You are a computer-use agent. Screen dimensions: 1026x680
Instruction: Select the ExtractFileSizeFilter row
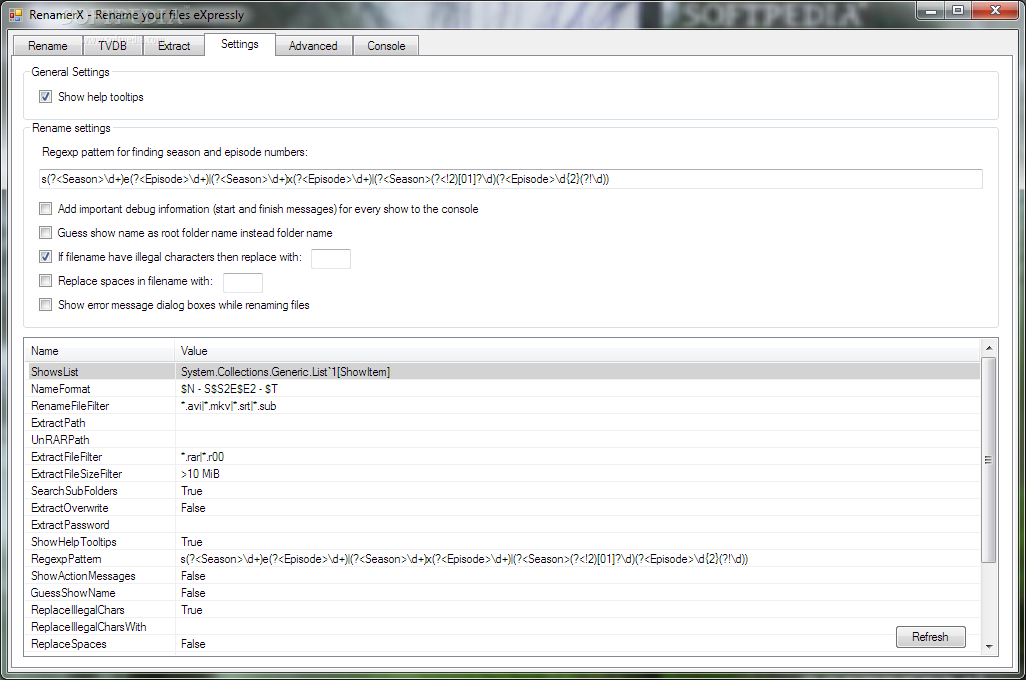pyautogui.click(x=503, y=474)
